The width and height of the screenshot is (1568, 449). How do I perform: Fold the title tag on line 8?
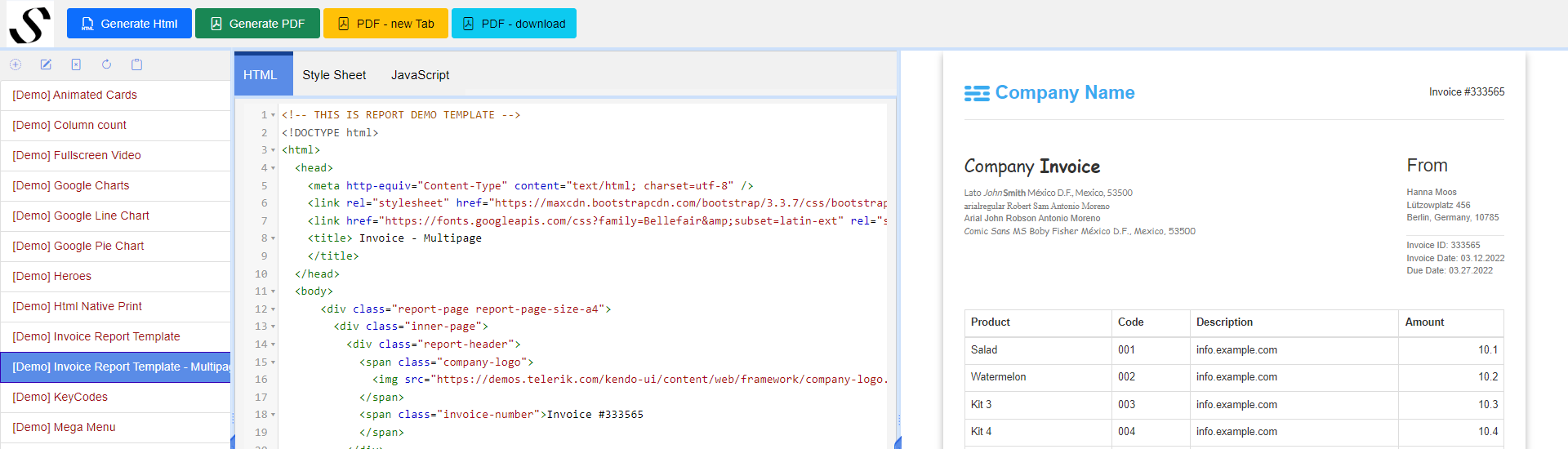point(273,238)
